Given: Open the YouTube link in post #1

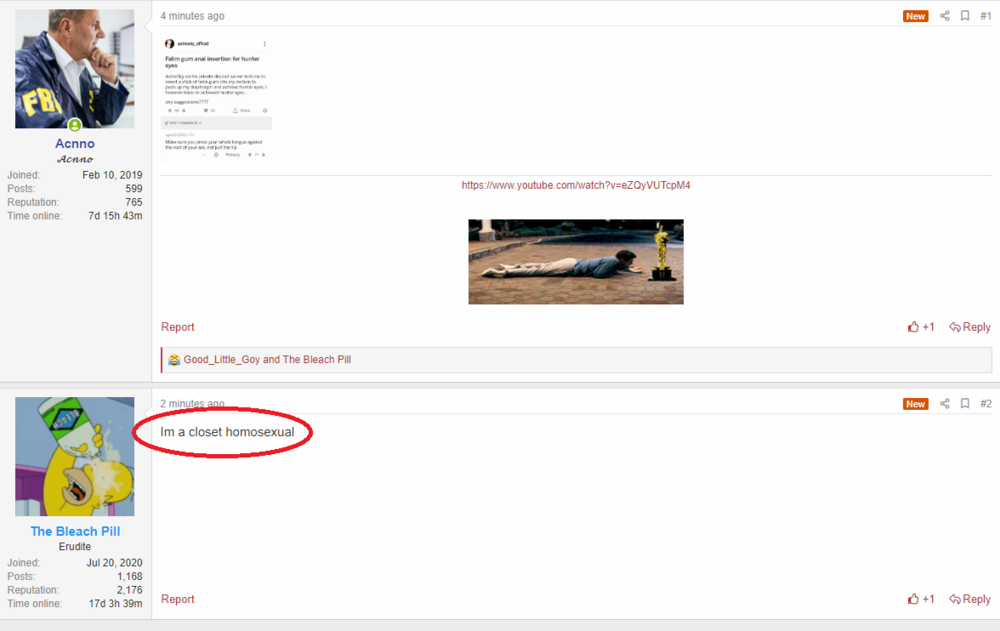Looking at the screenshot, I should point(576,185).
